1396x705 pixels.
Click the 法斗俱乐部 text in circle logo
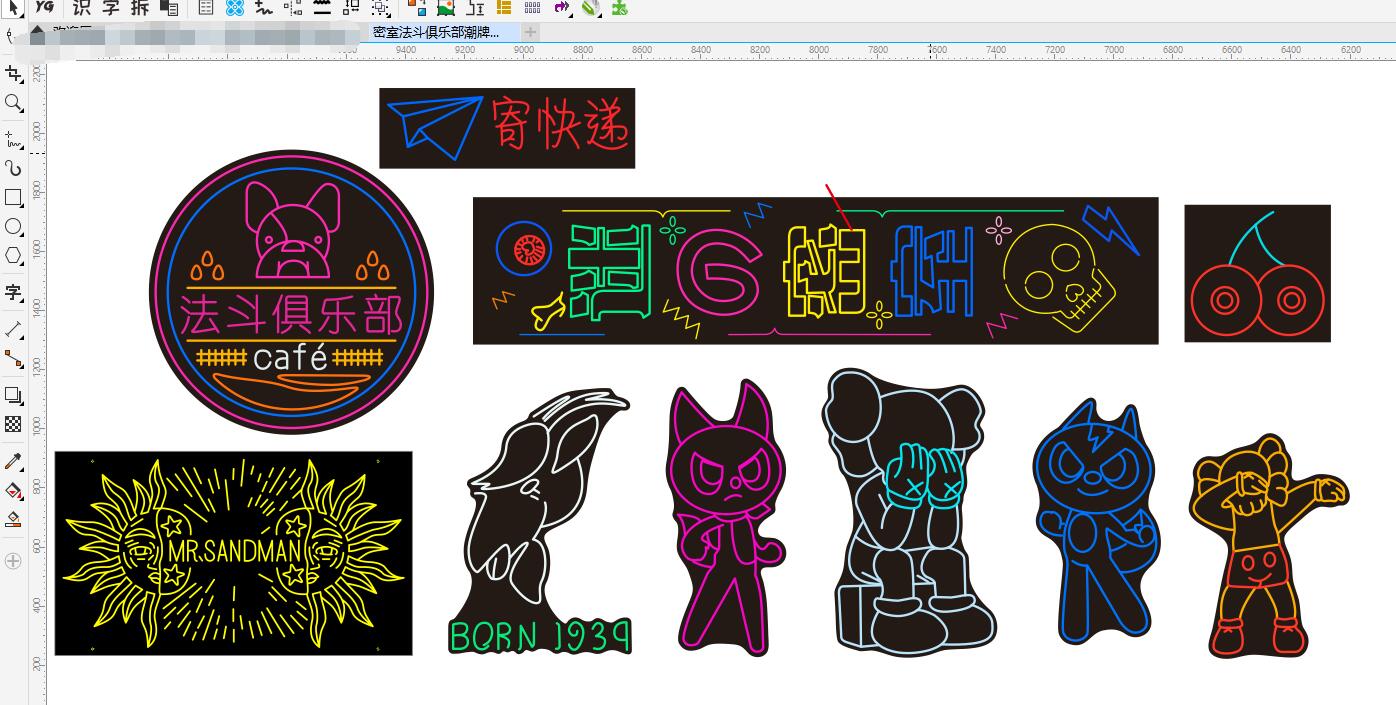coord(292,316)
